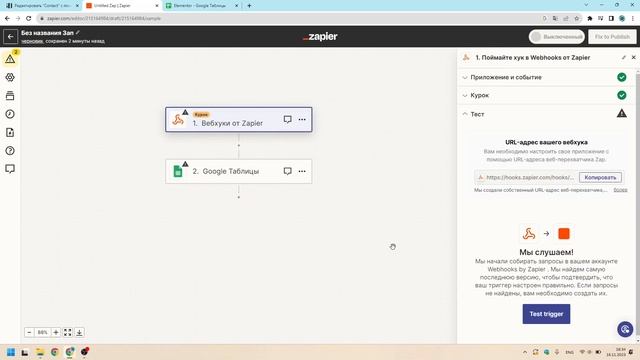Export Zap image download icon
Viewport: 640px width, 360px height.
tap(79, 332)
